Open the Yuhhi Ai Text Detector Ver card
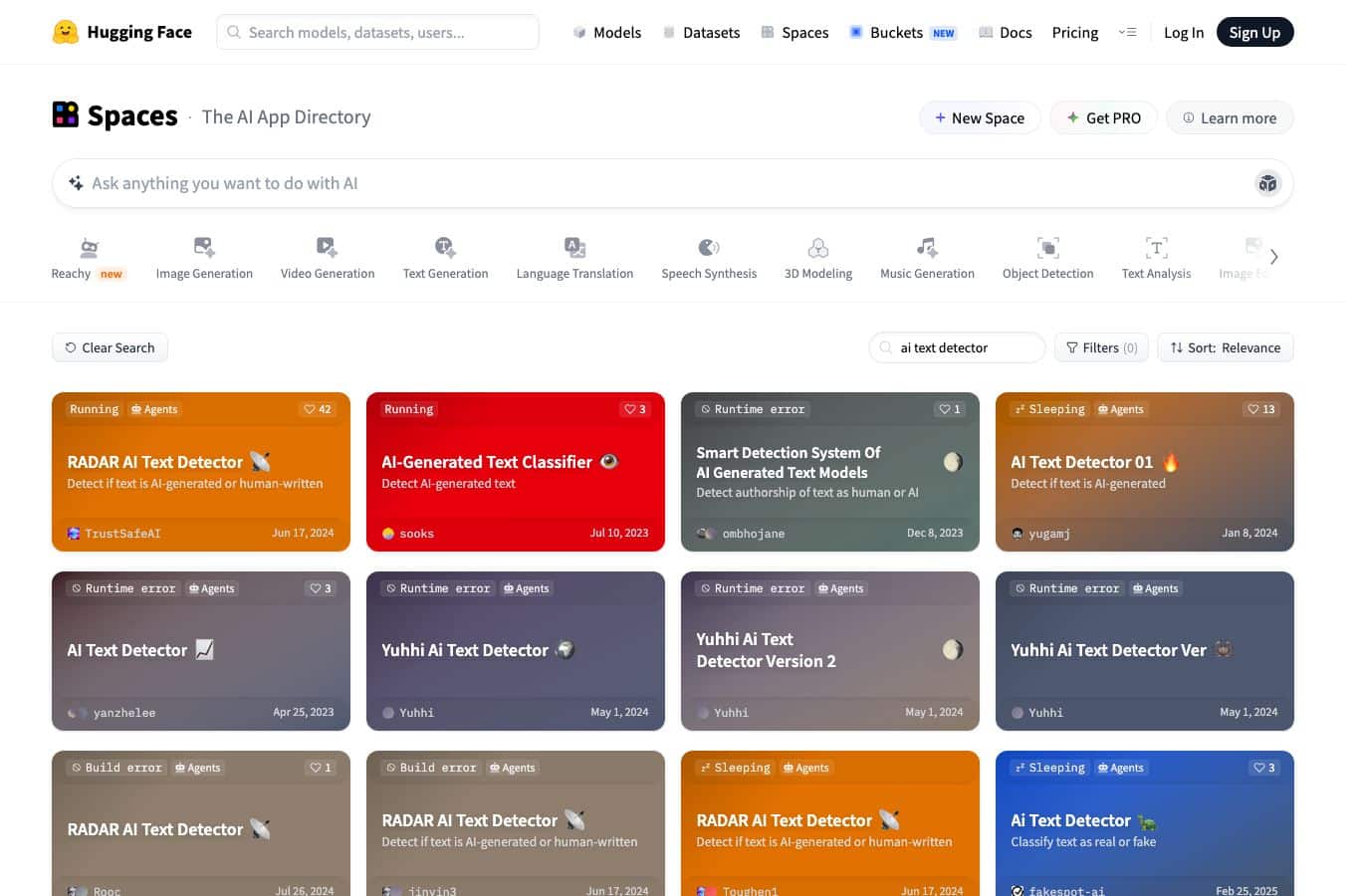1360x896 pixels. pos(1145,651)
